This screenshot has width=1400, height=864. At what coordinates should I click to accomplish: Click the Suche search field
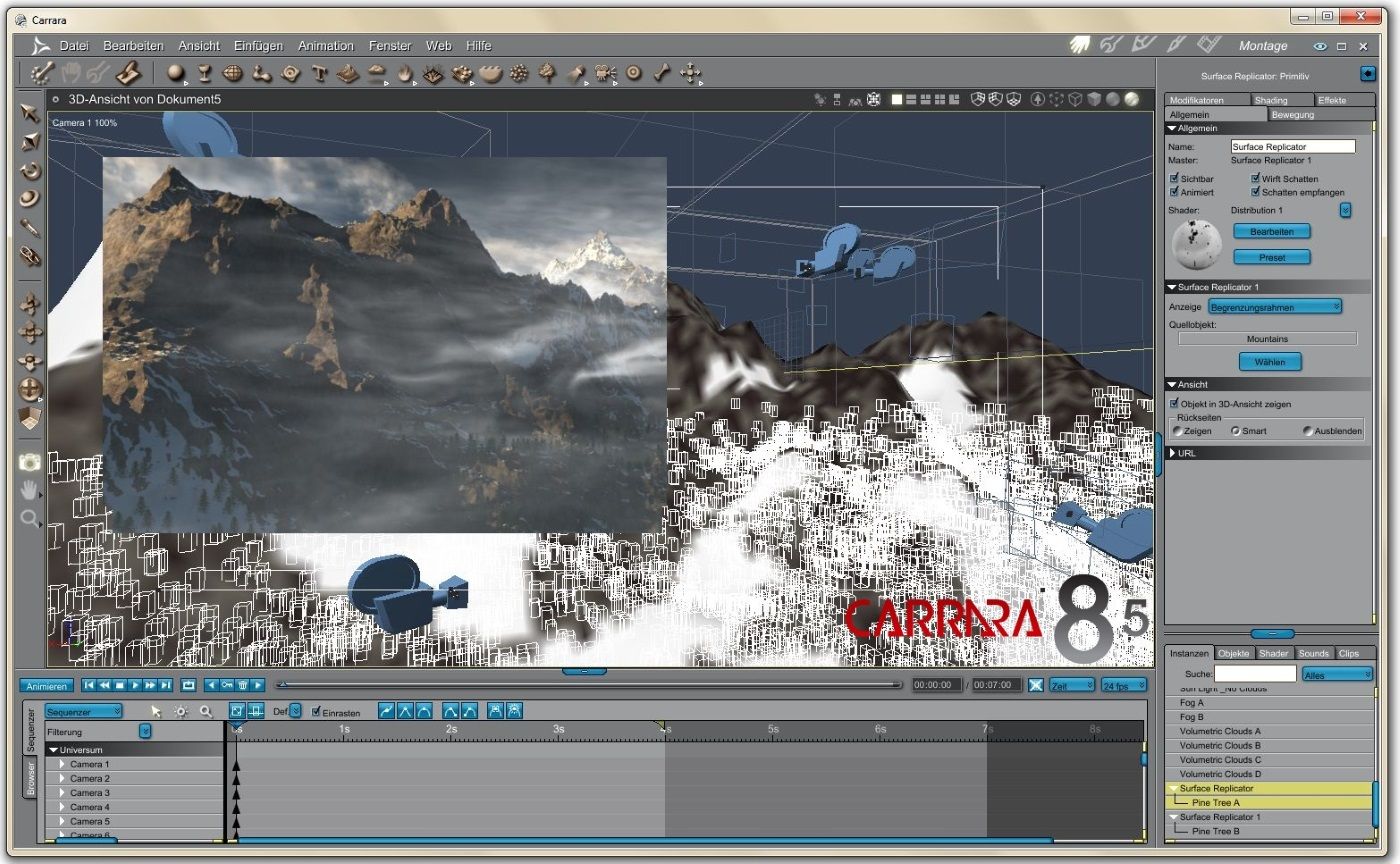click(1255, 674)
